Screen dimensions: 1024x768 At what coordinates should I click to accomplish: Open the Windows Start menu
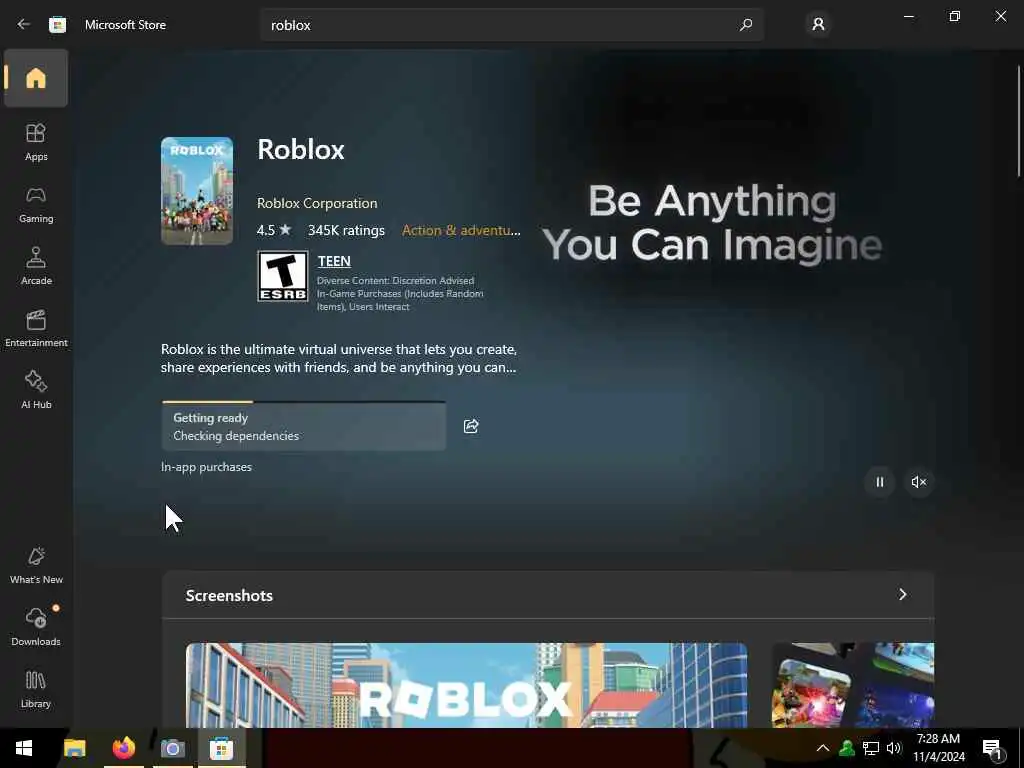tap(24, 748)
